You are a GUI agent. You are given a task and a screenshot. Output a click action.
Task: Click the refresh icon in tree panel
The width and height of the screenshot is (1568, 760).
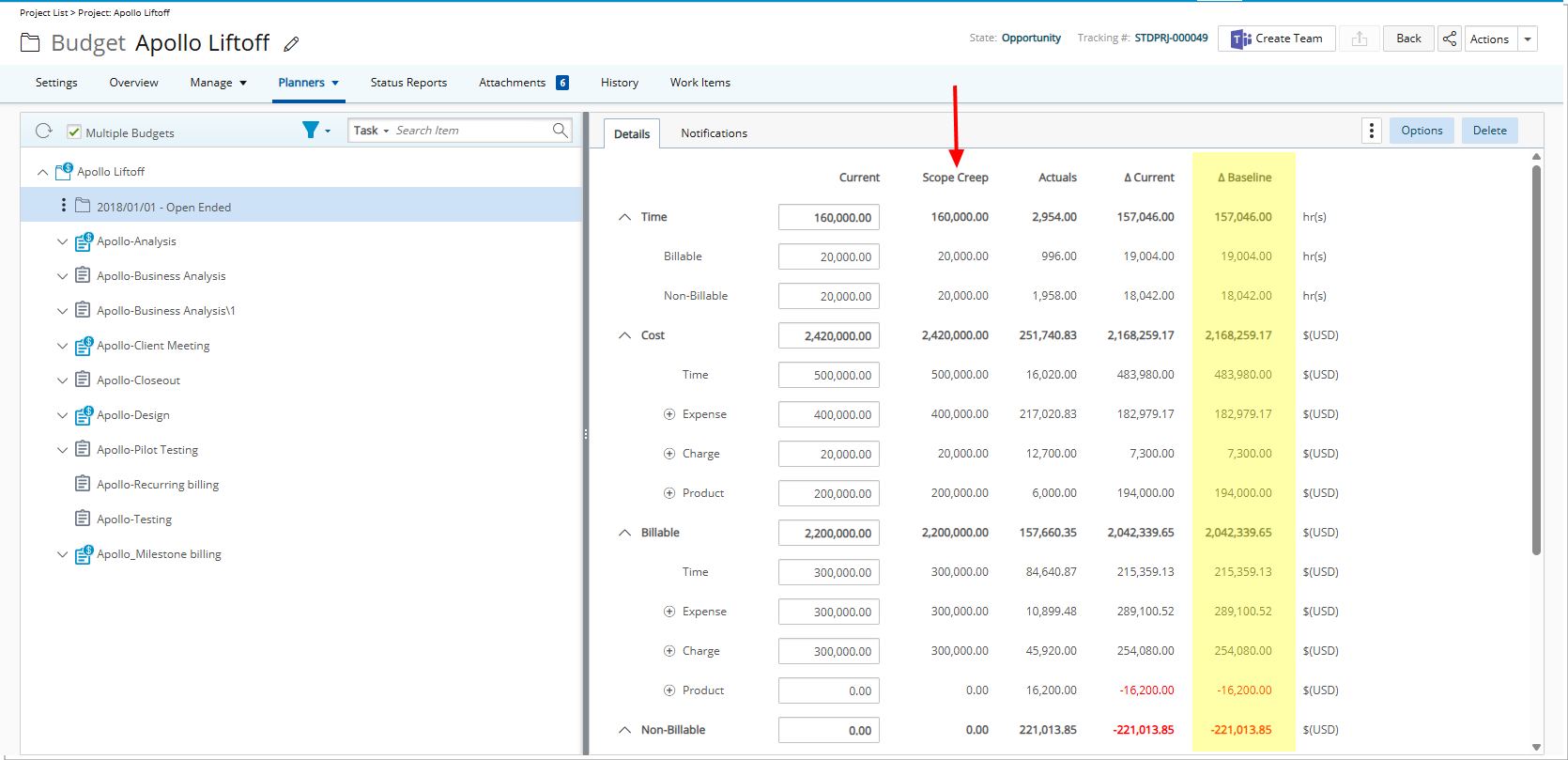point(43,132)
